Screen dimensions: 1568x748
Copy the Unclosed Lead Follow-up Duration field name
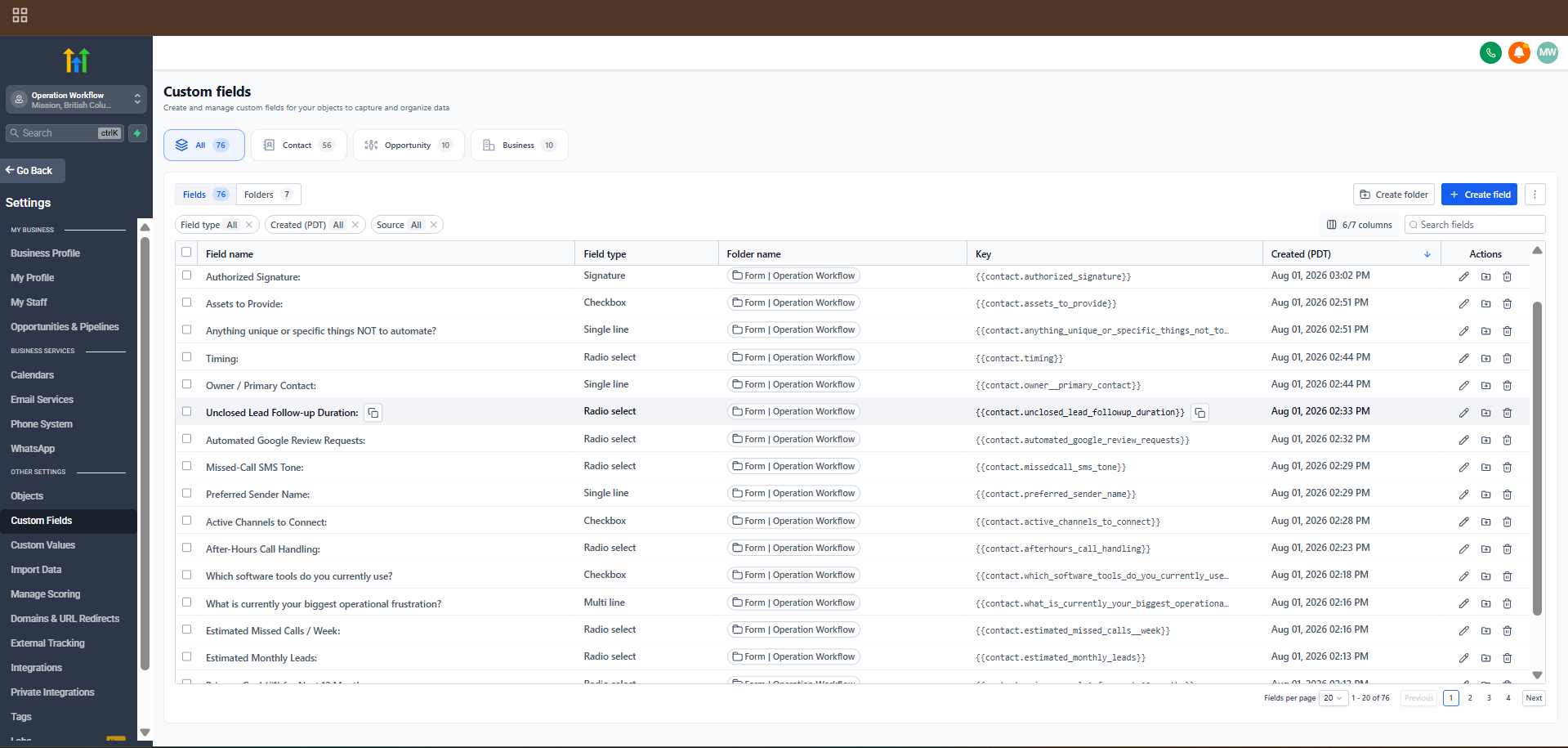point(373,413)
